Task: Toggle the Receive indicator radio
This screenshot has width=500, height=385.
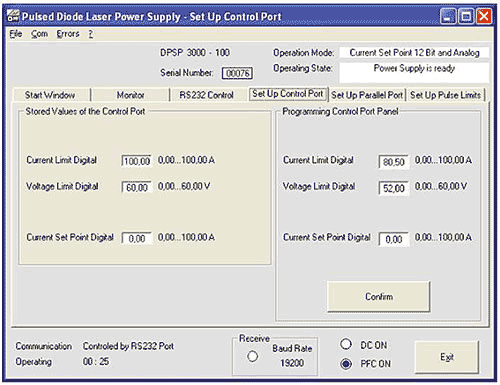Action: click(253, 356)
